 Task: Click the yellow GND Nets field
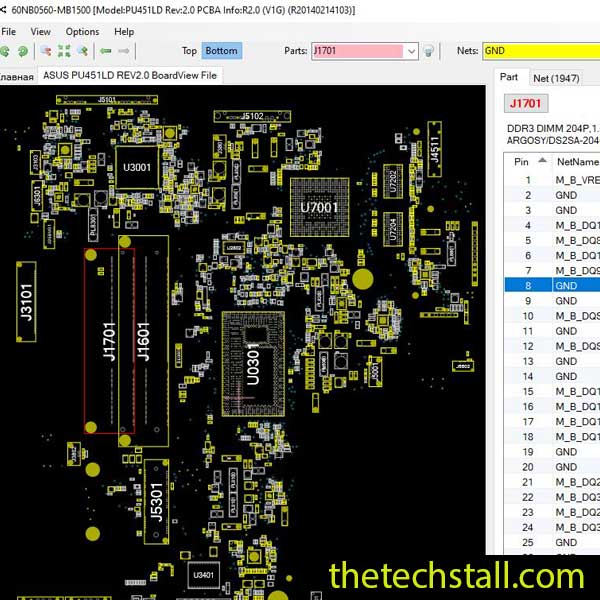click(541, 51)
